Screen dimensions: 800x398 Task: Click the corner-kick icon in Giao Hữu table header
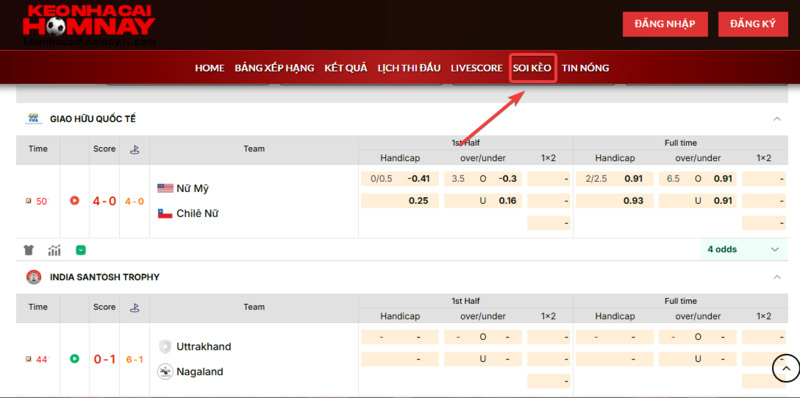134,150
